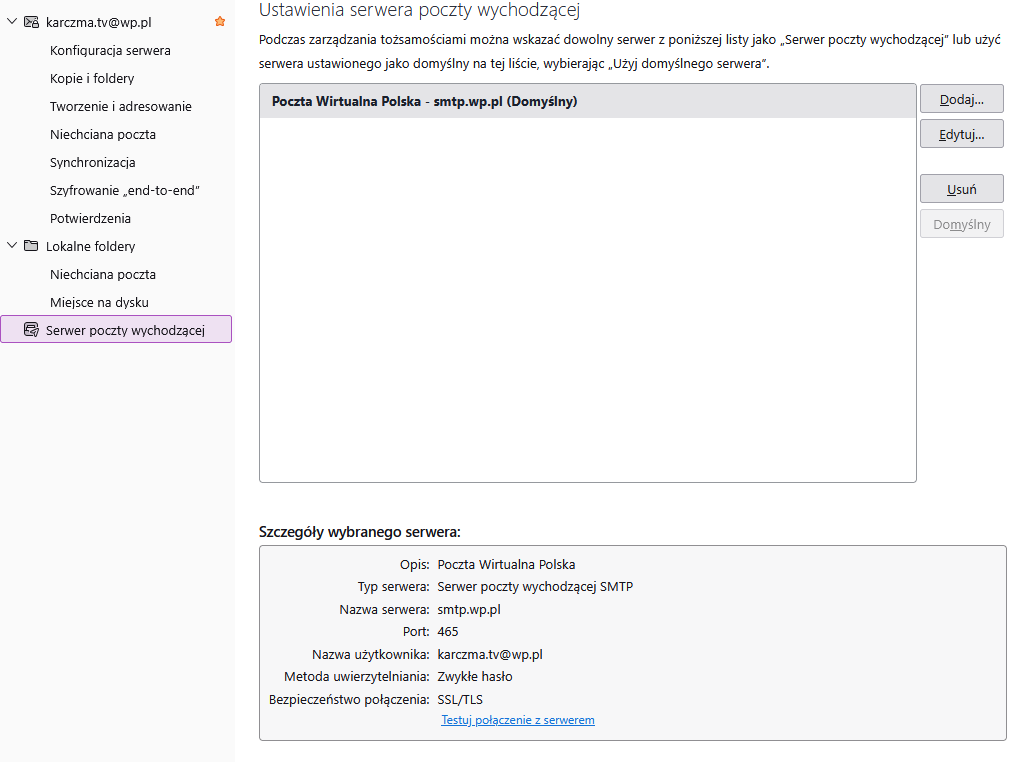Image resolution: width=1031 pixels, height=762 pixels.
Task: Click Testuj połączenie z serwerem link
Action: (517, 720)
